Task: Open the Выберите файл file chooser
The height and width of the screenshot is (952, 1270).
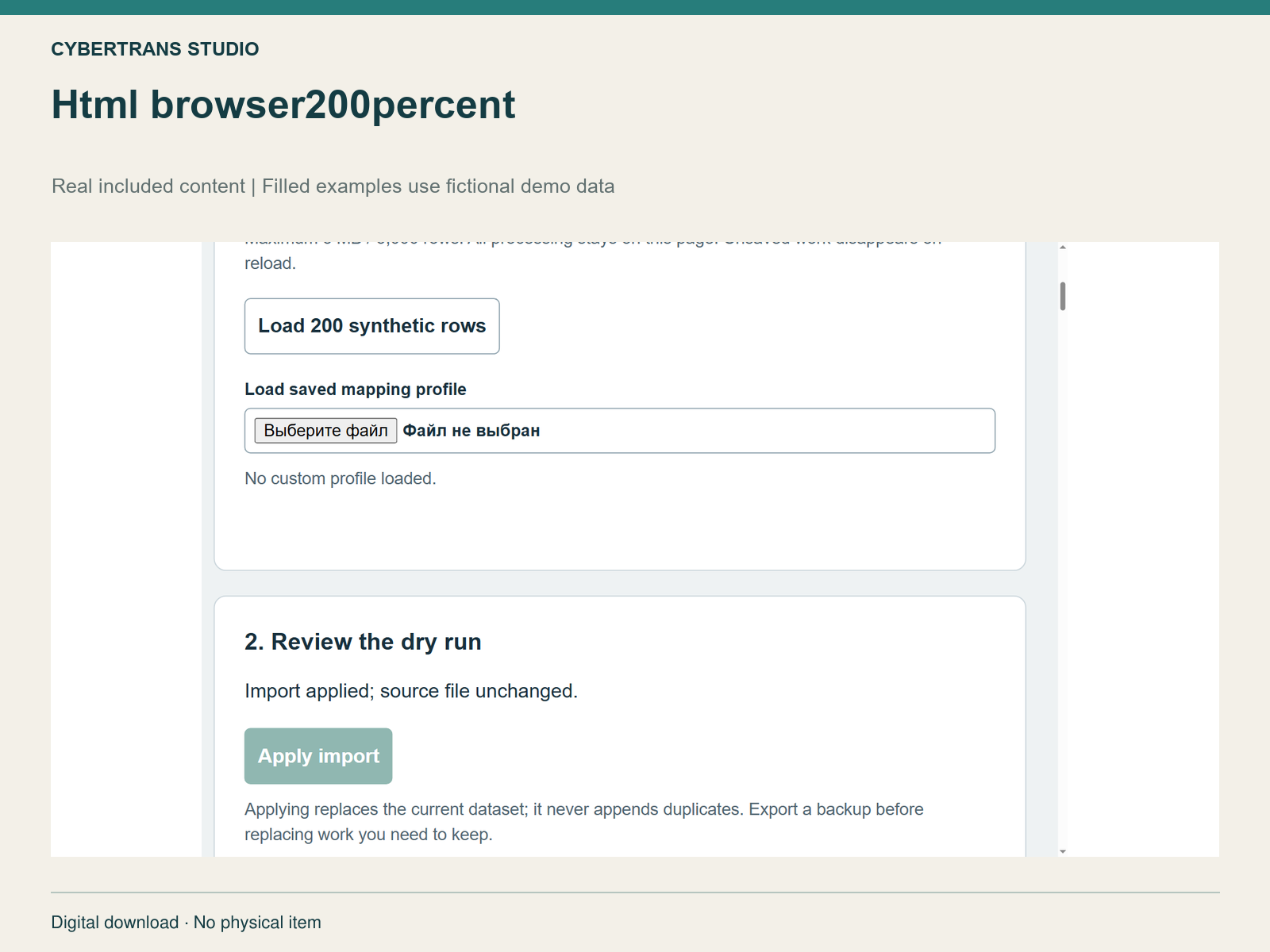Action: point(325,431)
